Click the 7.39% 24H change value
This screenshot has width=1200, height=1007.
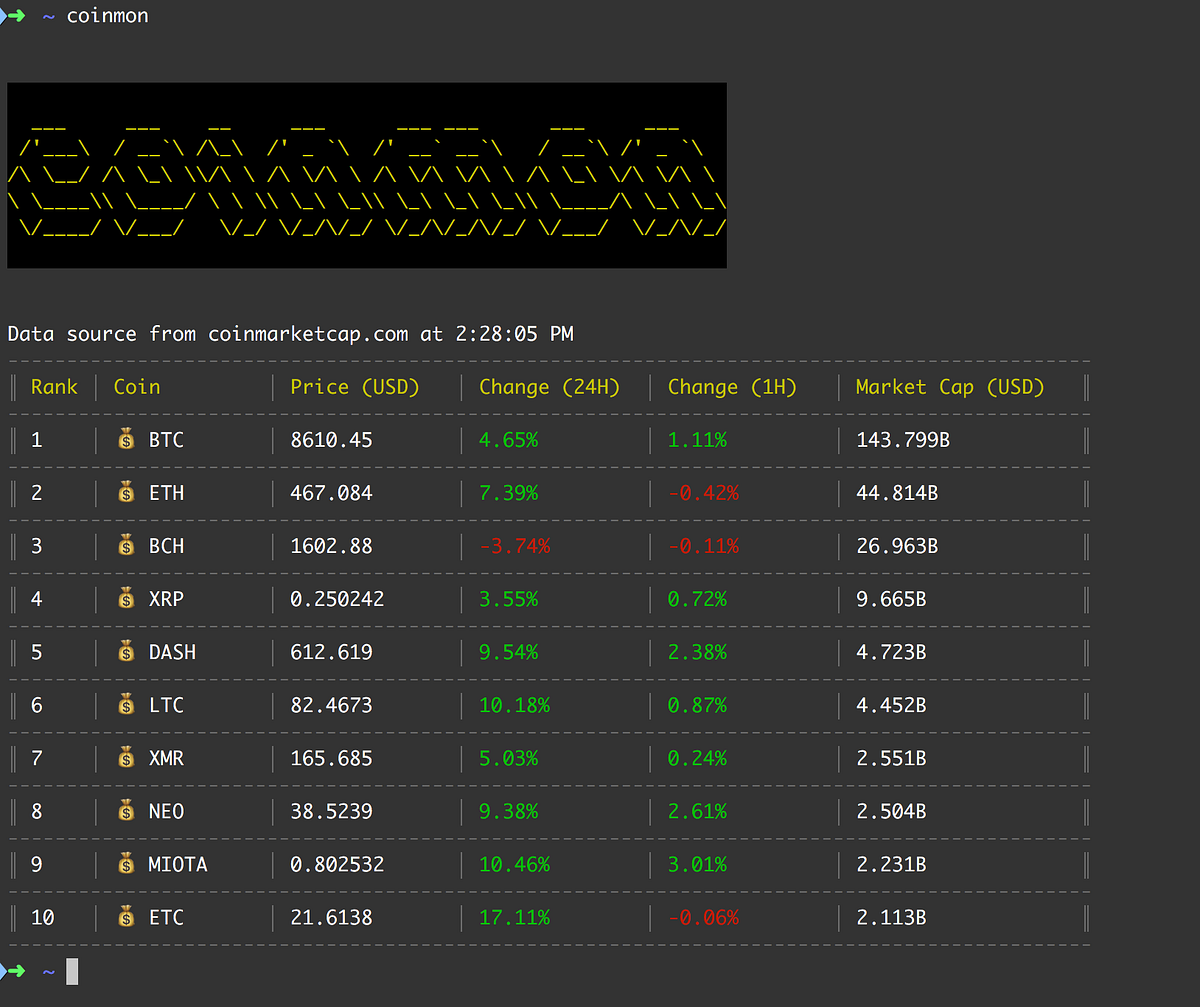pyautogui.click(x=508, y=493)
